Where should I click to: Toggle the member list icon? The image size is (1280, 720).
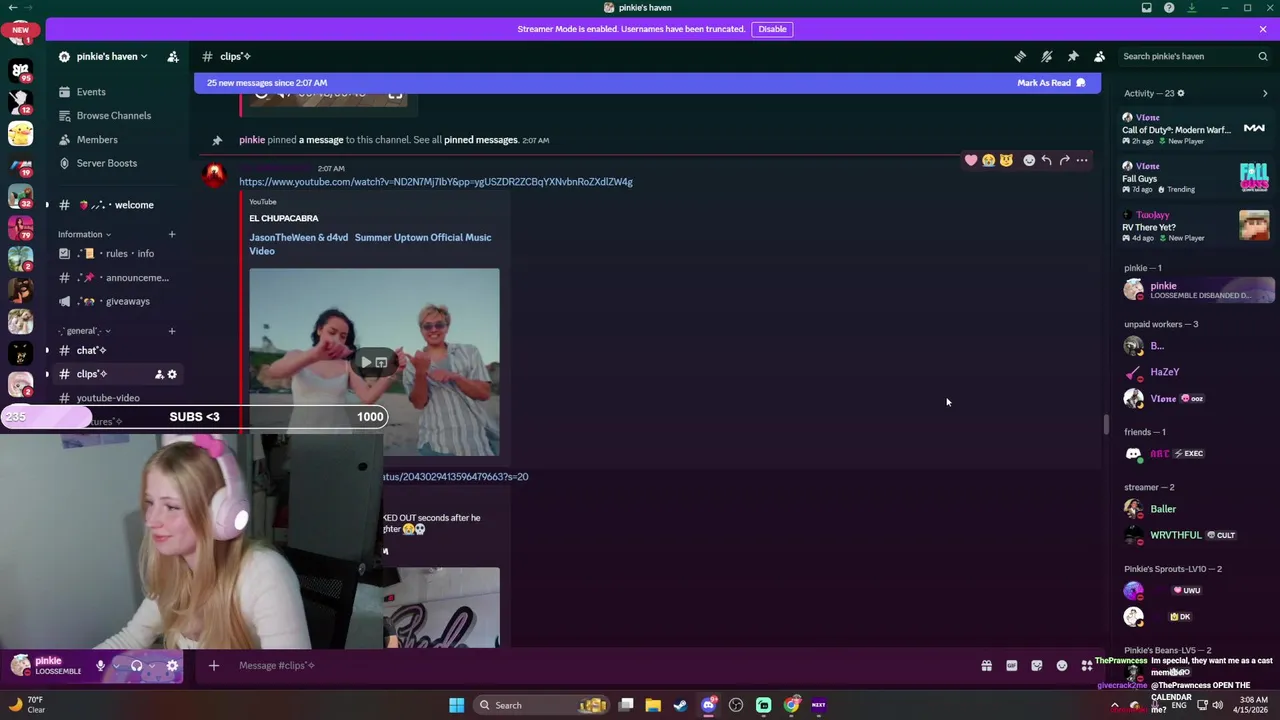click(1099, 56)
